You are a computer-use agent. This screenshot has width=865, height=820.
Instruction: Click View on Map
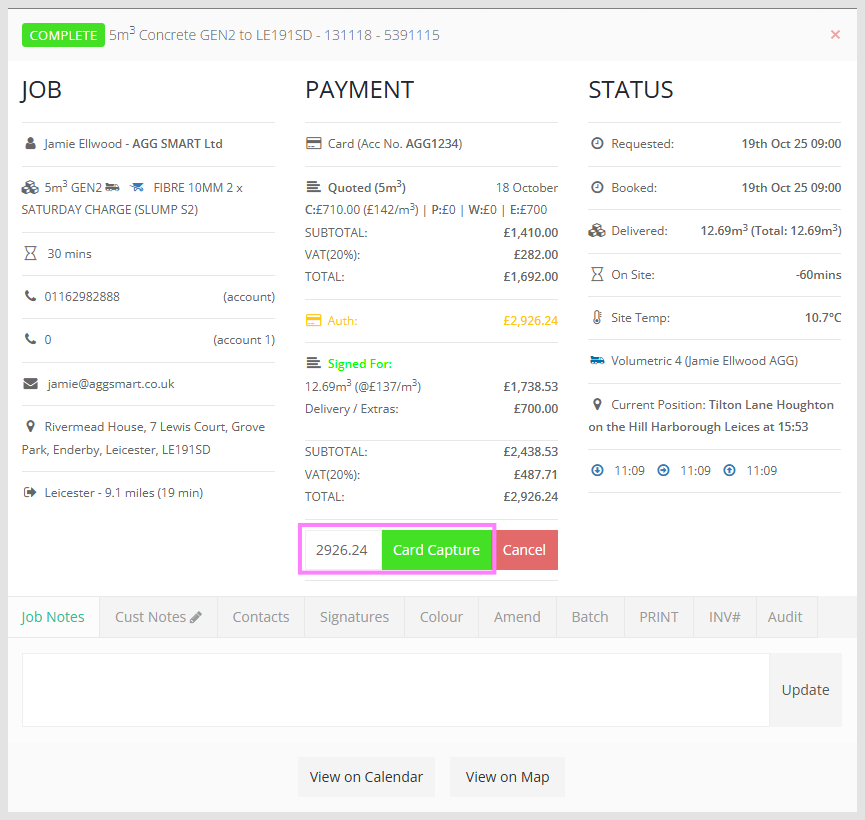coord(508,777)
